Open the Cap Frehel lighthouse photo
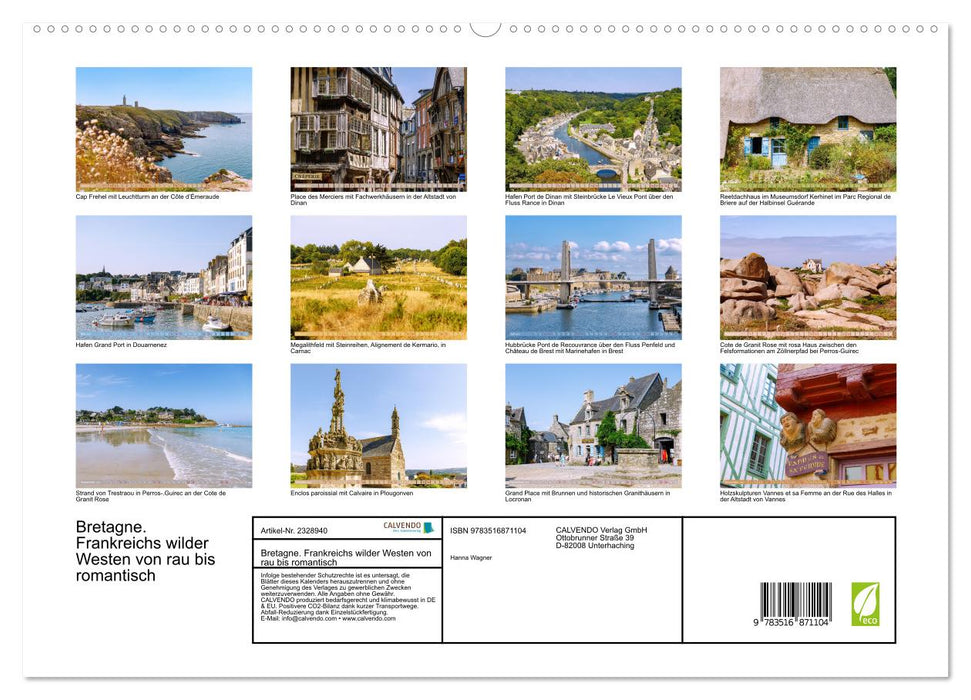 coord(164,129)
